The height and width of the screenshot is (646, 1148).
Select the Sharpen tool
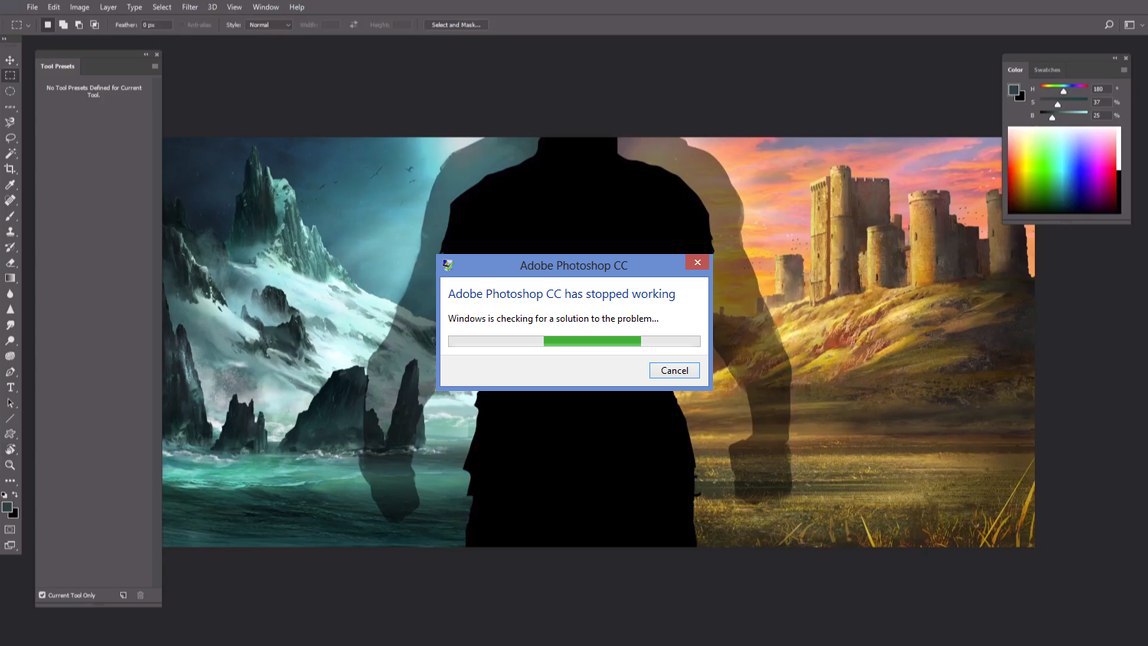pyautogui.click(x=10, y=309)
